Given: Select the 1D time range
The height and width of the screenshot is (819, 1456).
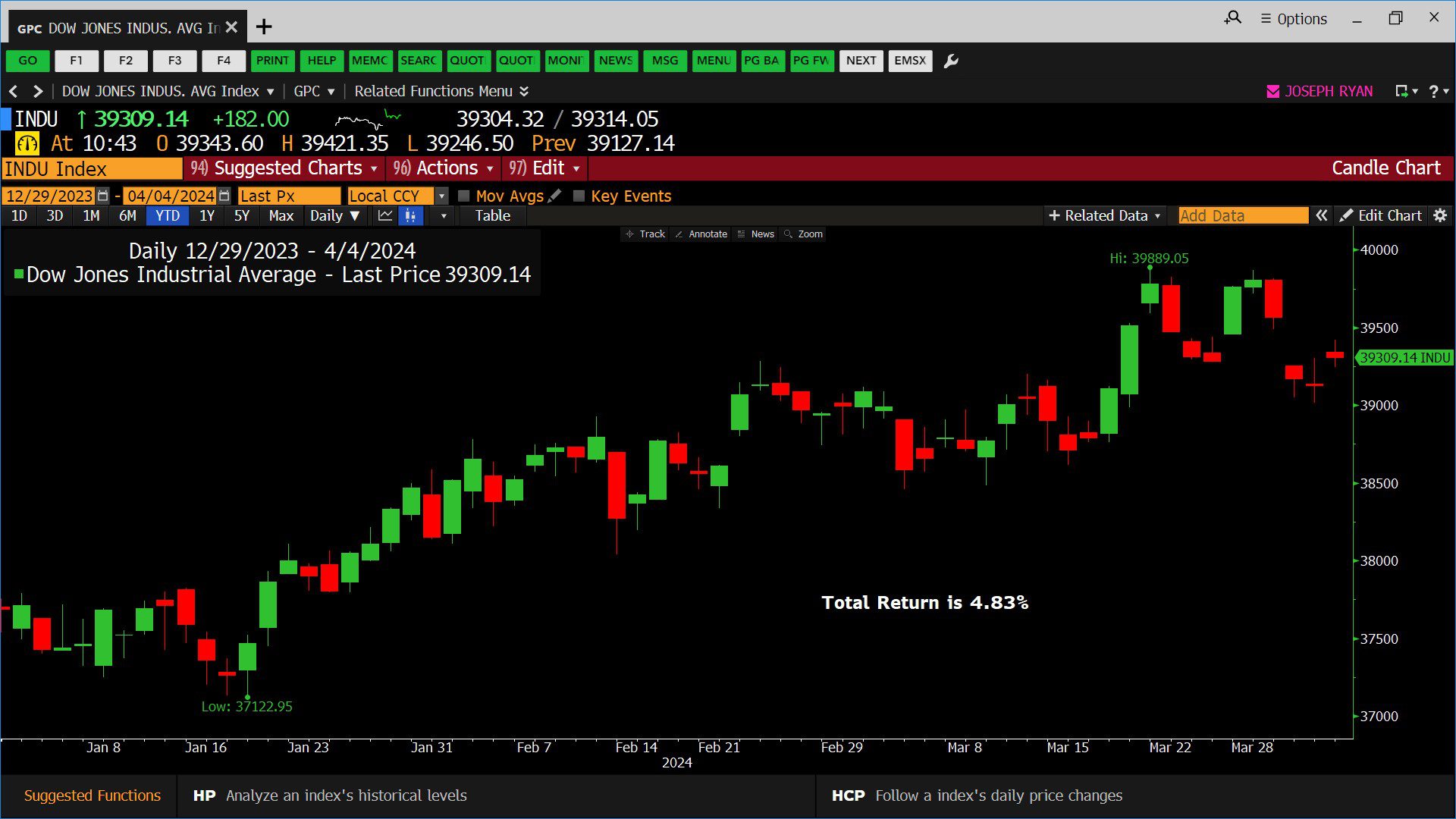Looking at the screenshot, I should pos(20,215).
